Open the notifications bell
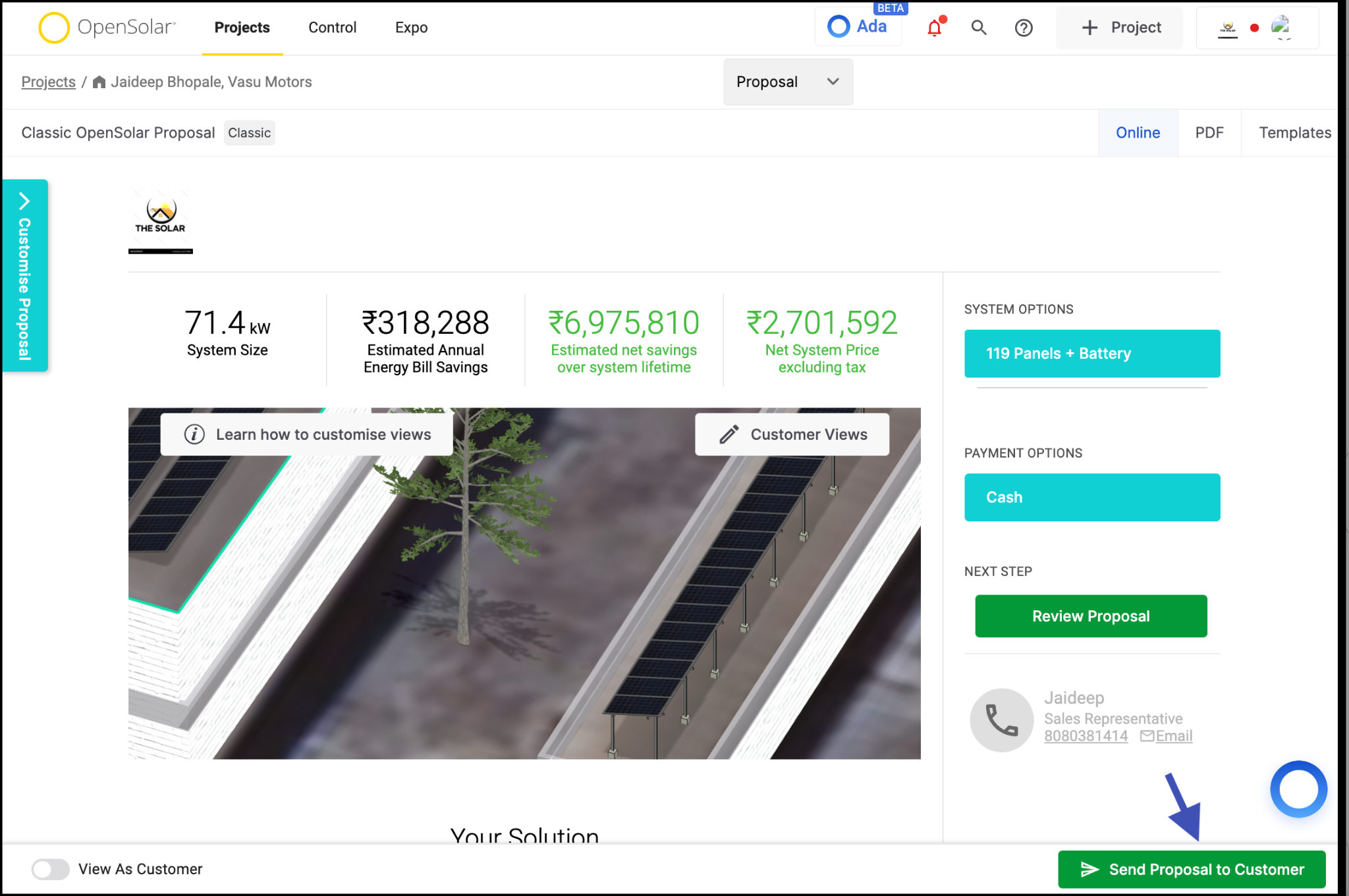This screenshot has height=896, width=1349. point(935,28)
